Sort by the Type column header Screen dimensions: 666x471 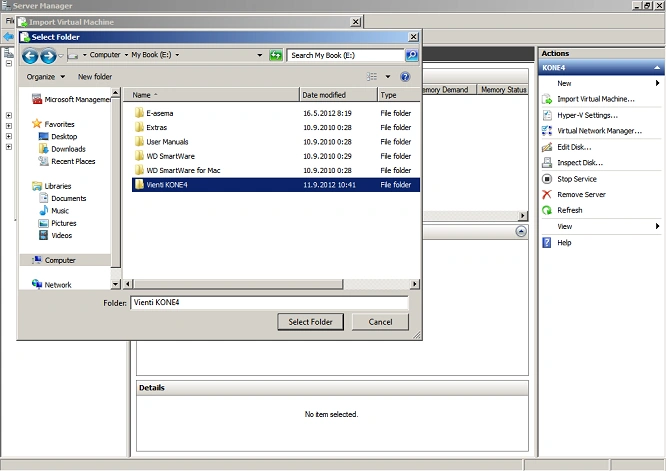398,95
